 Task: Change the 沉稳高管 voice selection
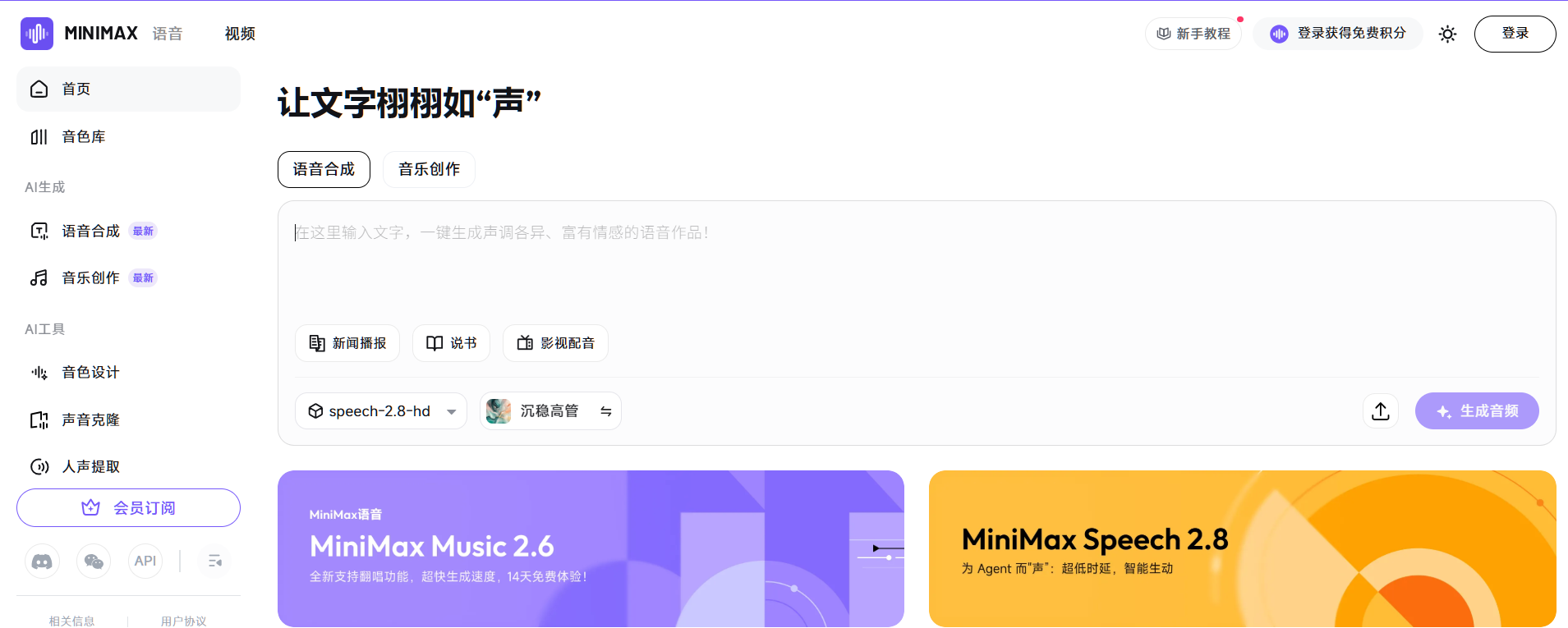550,411
